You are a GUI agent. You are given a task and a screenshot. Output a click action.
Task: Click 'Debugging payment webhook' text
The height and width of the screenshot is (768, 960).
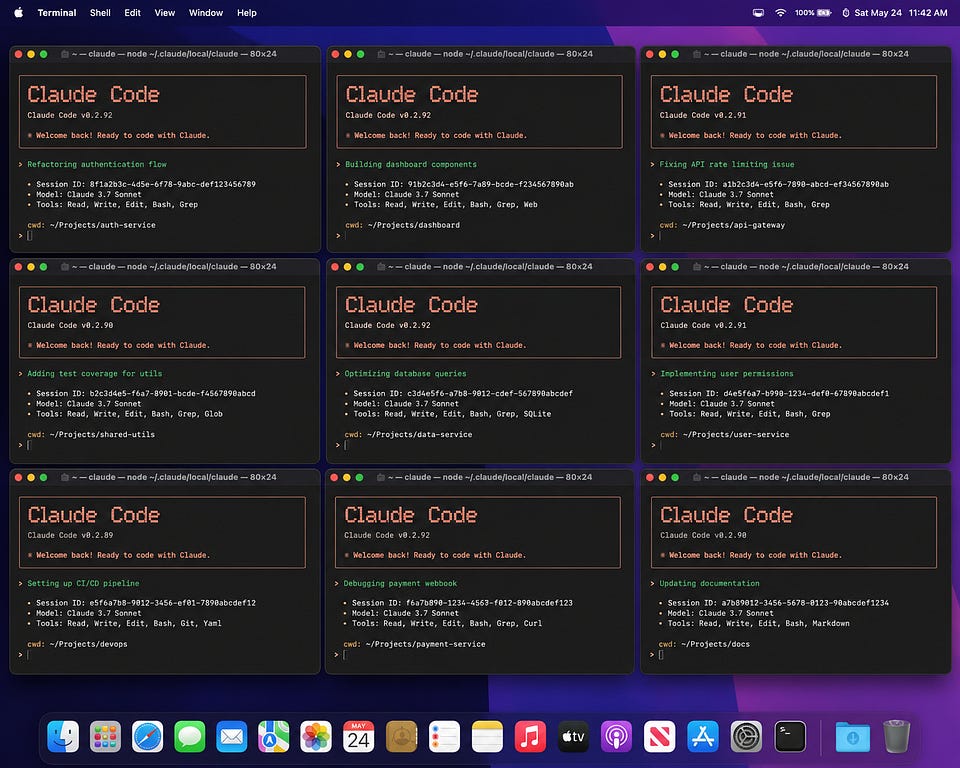400,584
